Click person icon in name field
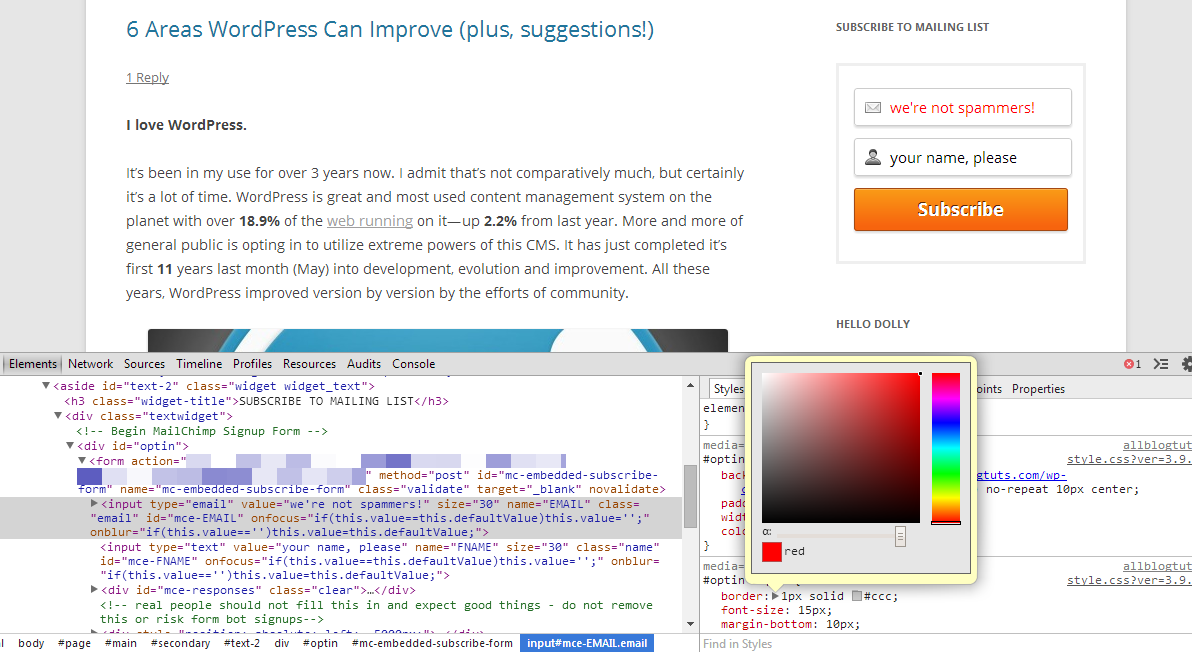Screen dimensions: 1192x652 click(x=873, y=157)
